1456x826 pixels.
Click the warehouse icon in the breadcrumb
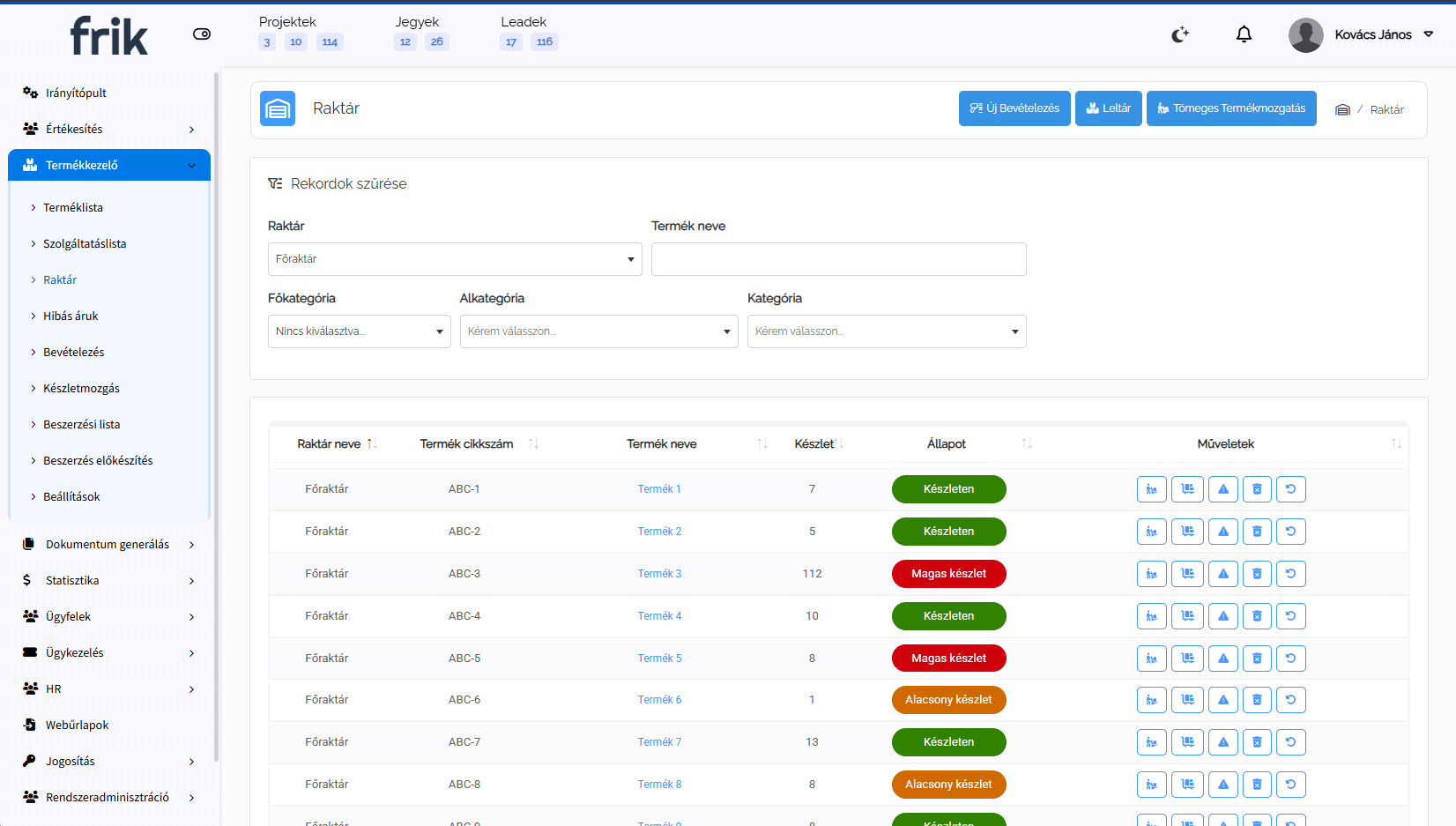[x=1342, y=110]
